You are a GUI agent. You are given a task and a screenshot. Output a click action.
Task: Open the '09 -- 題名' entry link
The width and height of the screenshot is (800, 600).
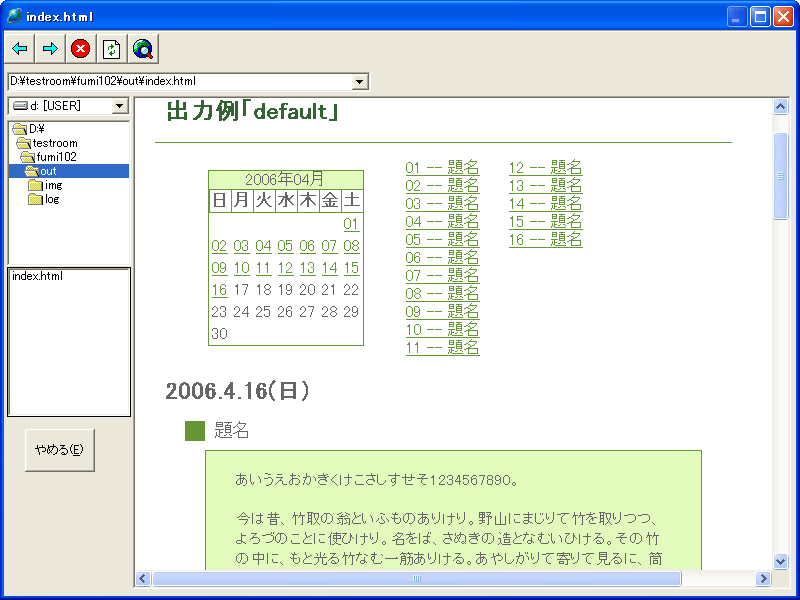[x=442, y=311]
